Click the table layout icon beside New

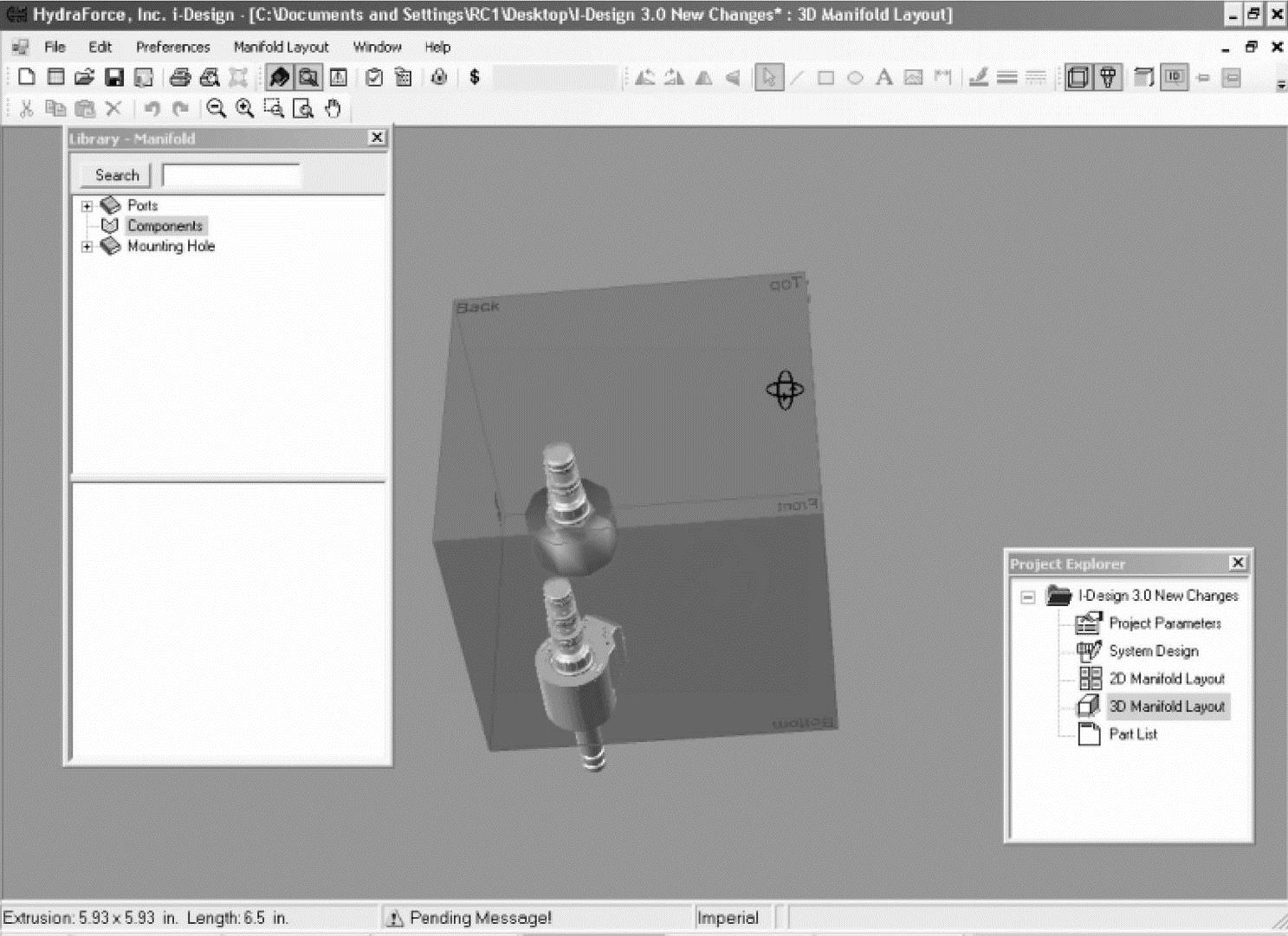55,77
